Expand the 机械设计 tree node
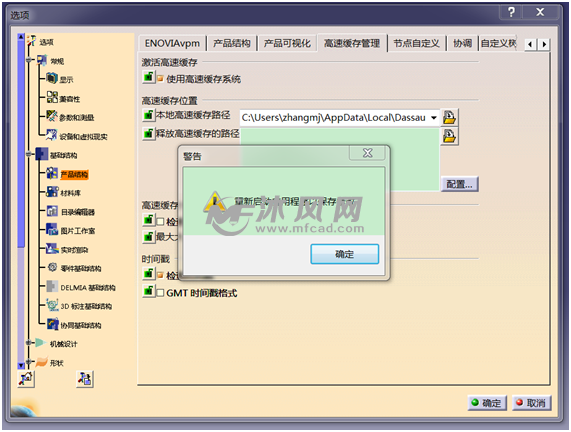The image size is (571, 432). pos(29,343)
